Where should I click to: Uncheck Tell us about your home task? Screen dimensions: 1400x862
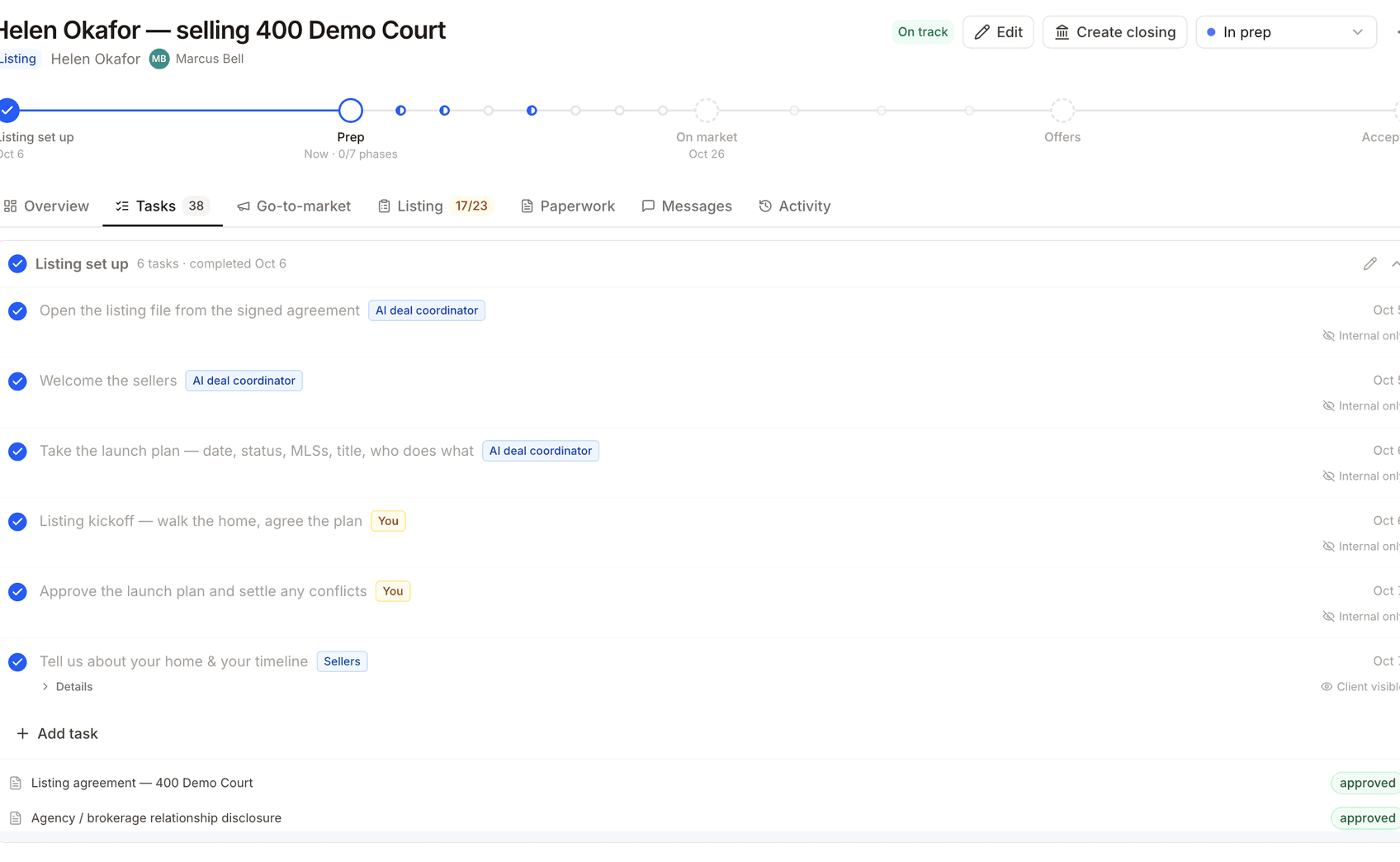(x=17, y=662)
